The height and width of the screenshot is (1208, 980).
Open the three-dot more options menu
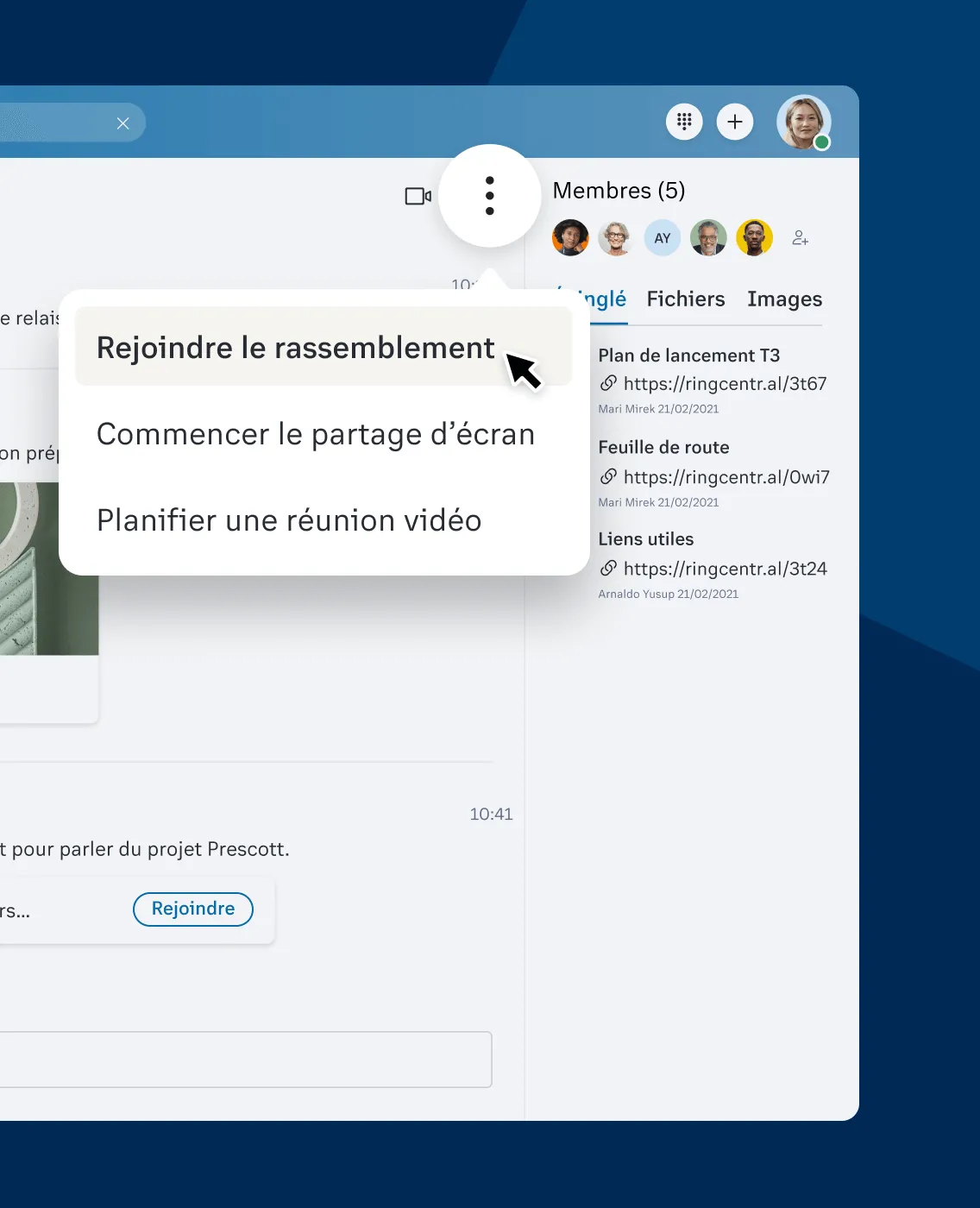489,196
